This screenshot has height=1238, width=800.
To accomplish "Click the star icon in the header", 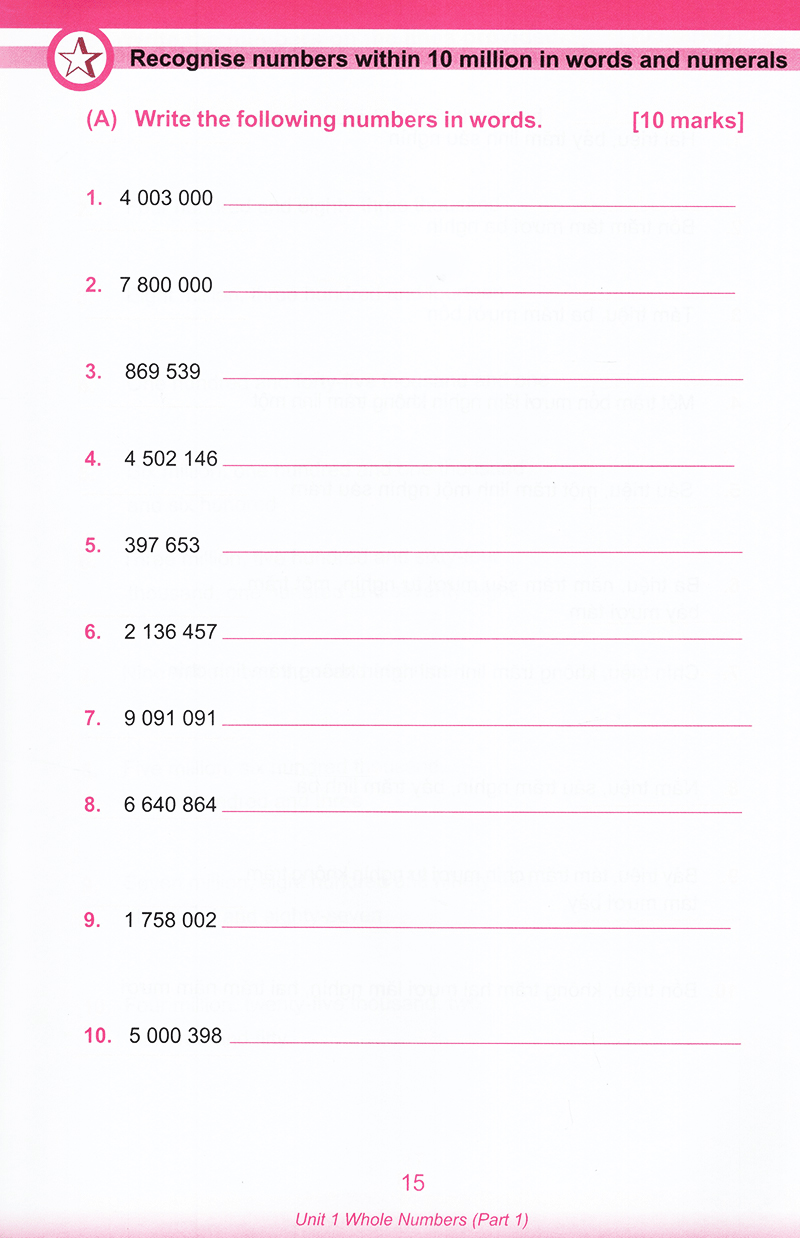I will click(79, 60).
